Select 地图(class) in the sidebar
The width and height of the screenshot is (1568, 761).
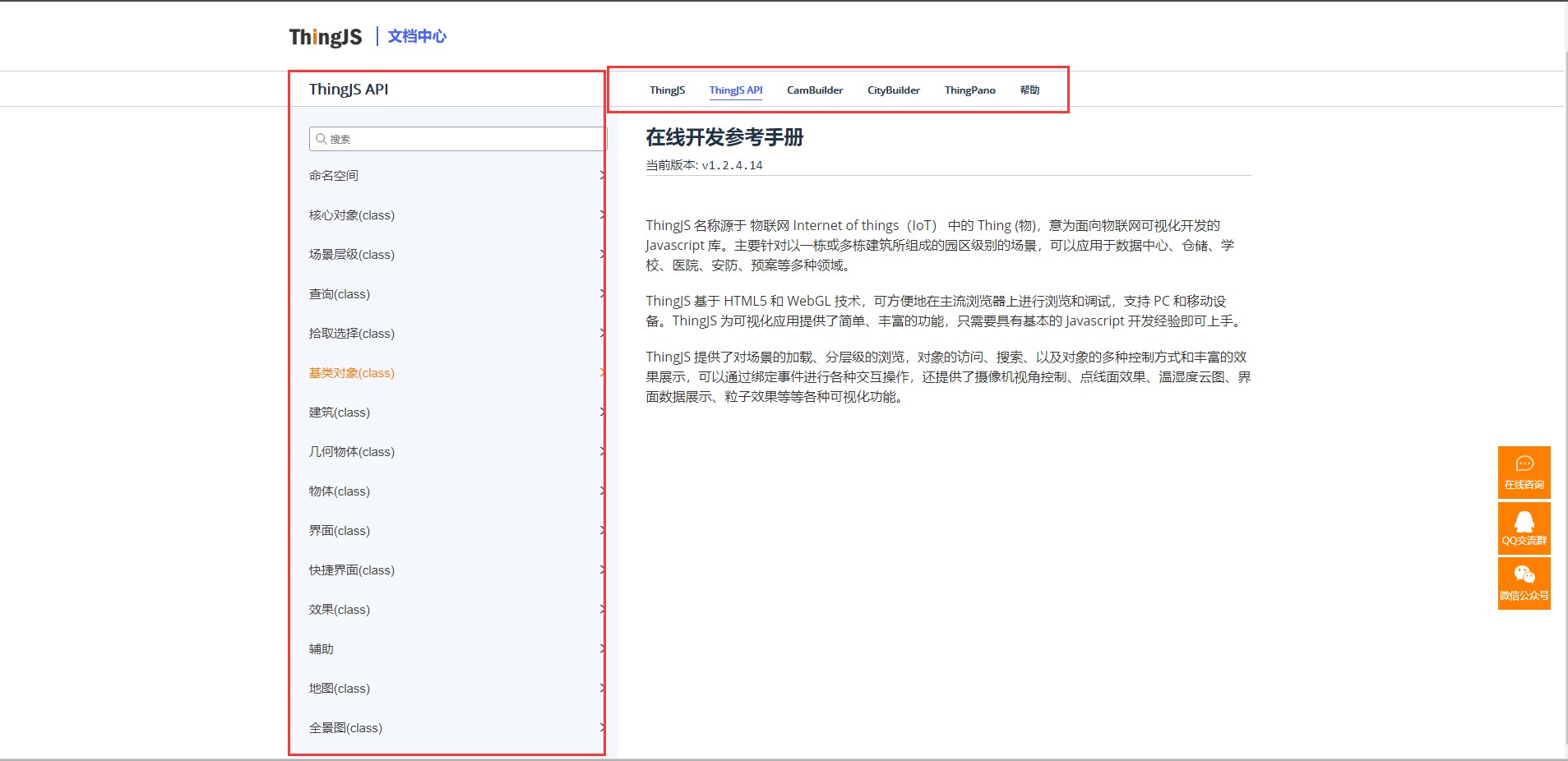click(x=340, y=689)
